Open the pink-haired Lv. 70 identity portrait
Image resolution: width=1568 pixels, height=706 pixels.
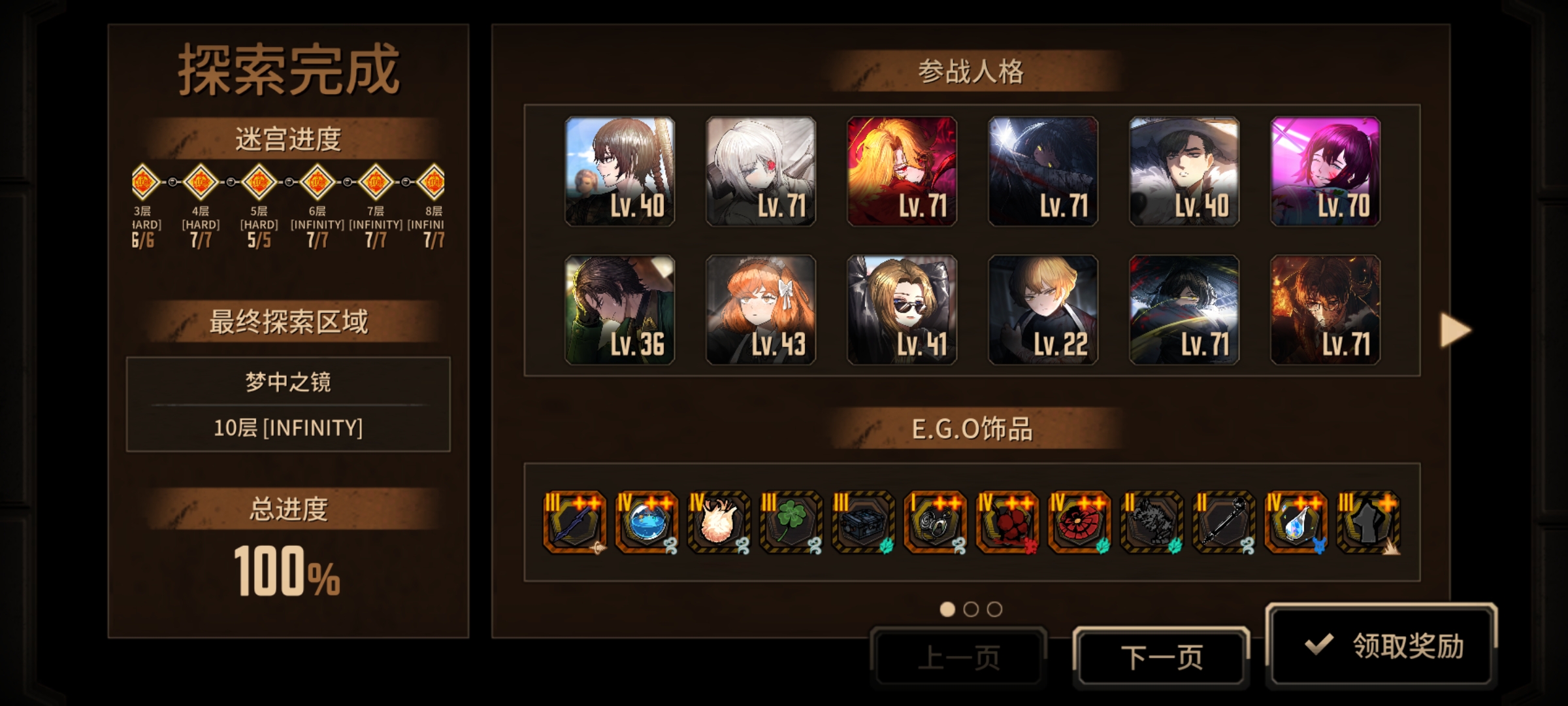1325,171
